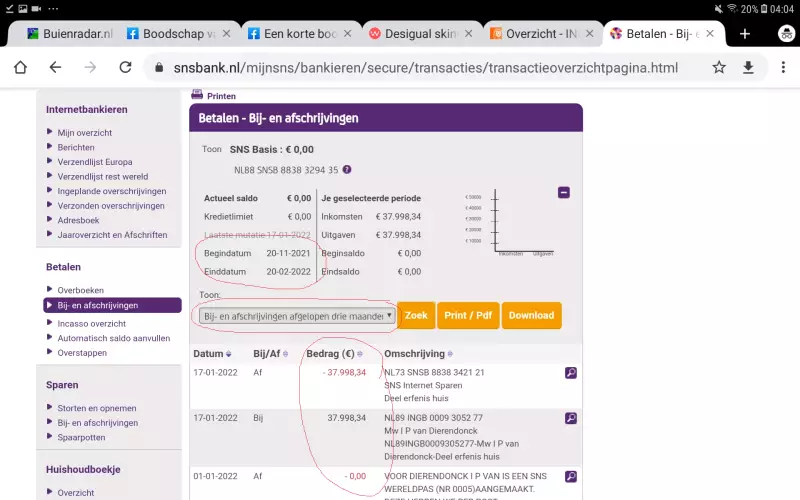This screenshot has height=500, width=800.
Task: Close the Desigual tab
Action: (468, 34)
